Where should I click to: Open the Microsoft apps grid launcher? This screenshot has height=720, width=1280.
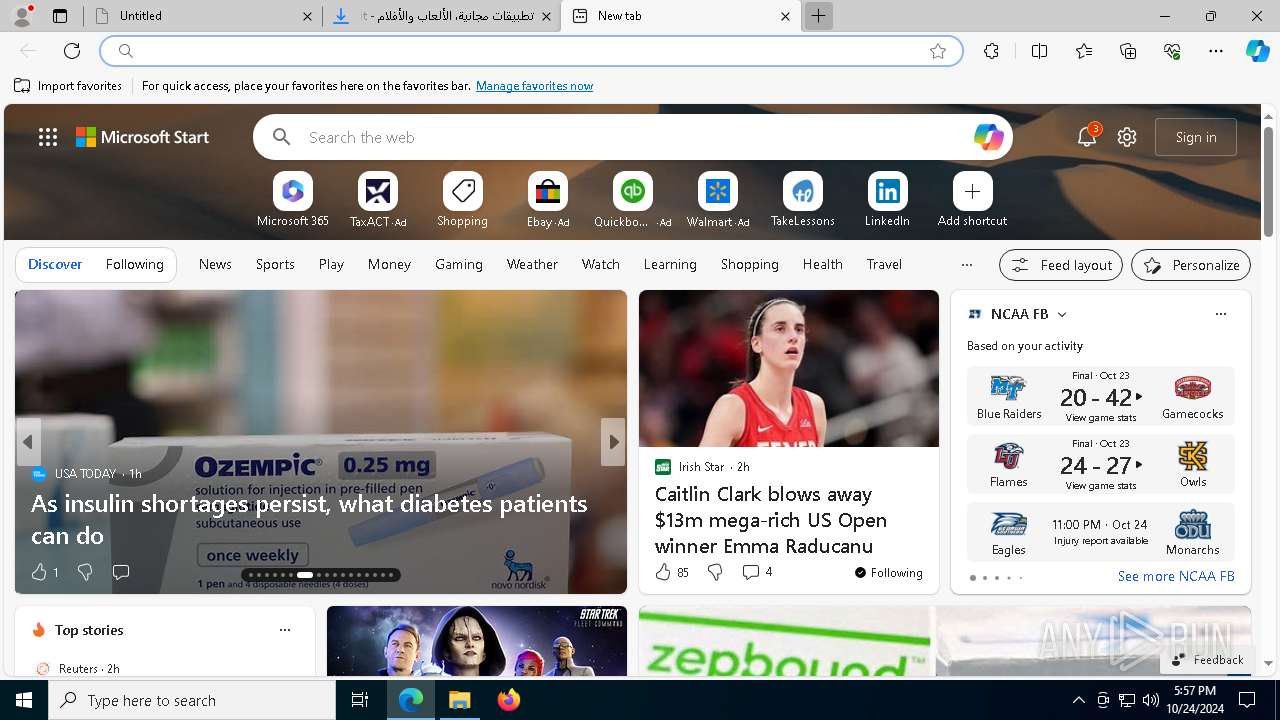pos(48,137)
